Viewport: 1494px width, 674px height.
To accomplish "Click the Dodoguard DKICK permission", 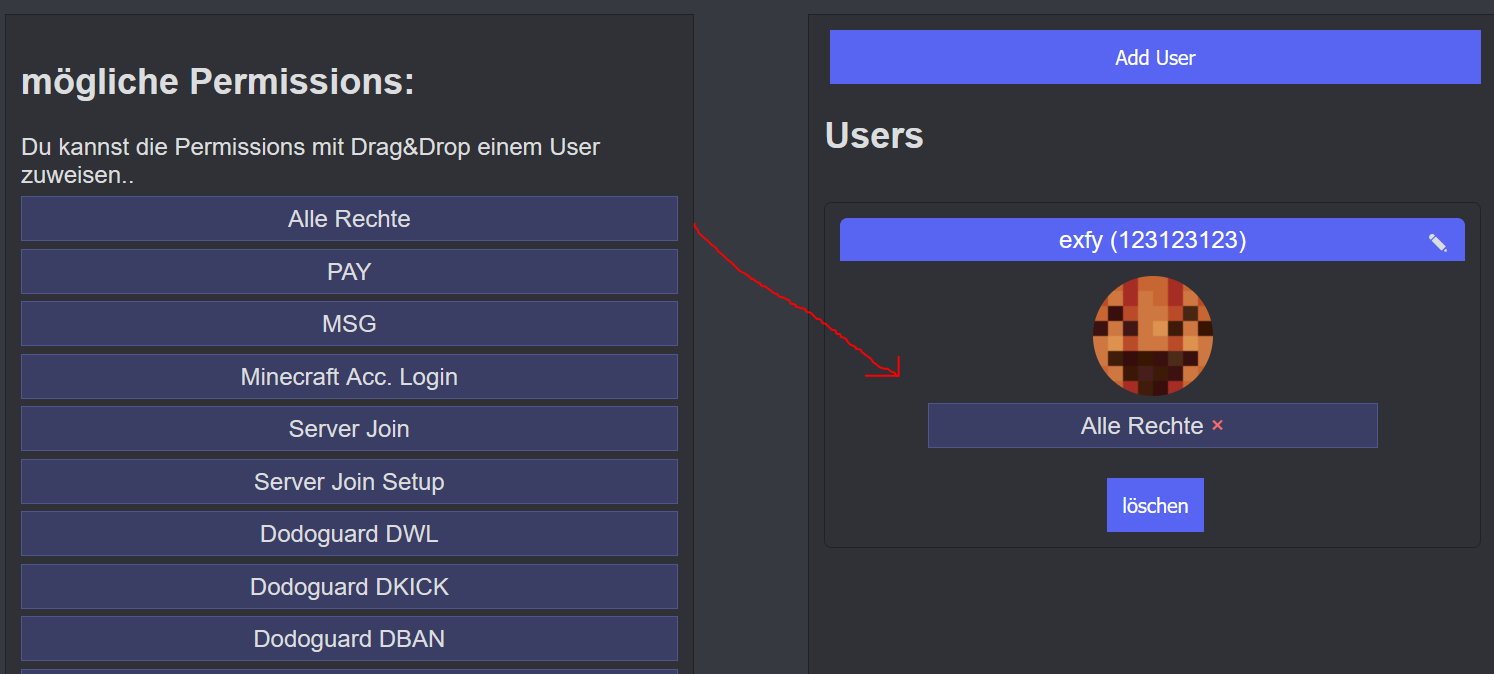I will tap(349, 586).
